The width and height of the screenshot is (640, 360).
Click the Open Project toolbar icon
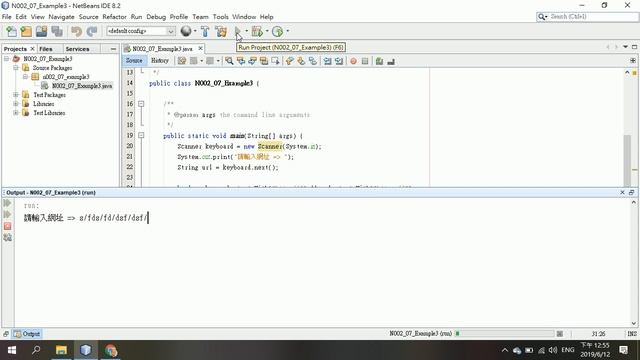point(41,31)
